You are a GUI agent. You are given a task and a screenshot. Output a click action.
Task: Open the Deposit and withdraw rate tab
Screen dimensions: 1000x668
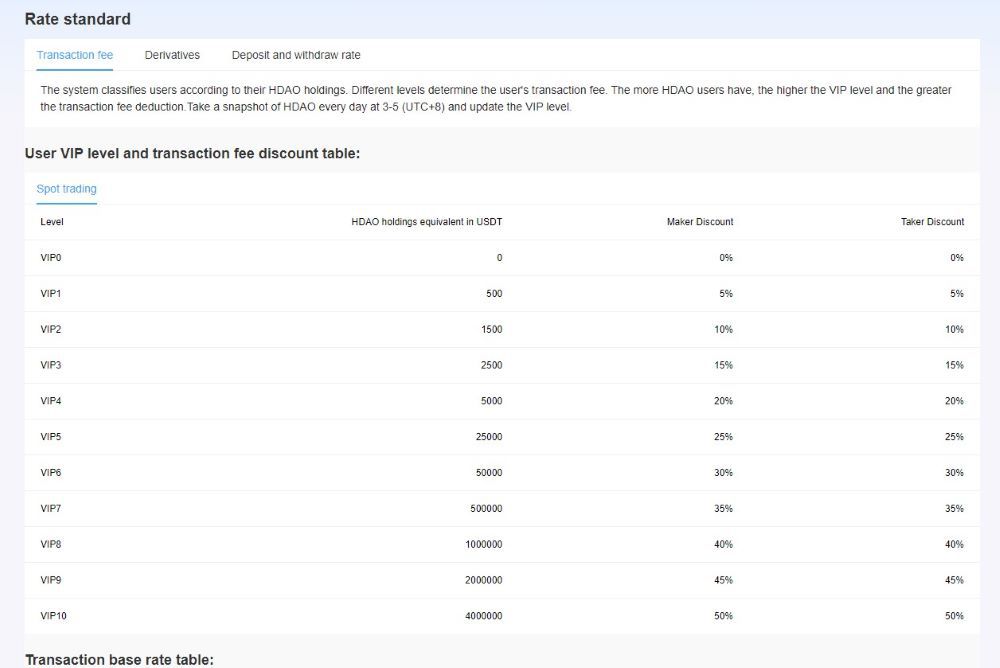pos(296,55)
